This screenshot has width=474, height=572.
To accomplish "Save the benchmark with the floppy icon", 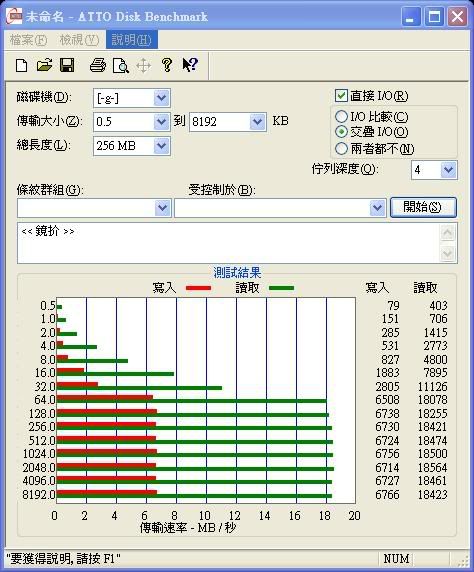I will pos(67,65).
